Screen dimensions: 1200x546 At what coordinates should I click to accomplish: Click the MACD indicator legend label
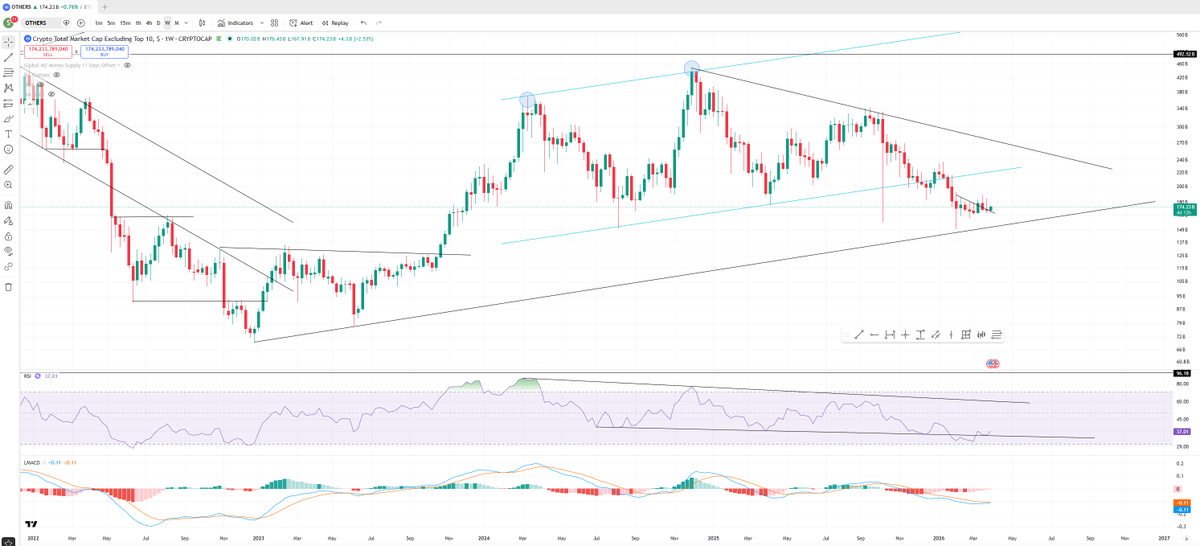pos(32,462)
